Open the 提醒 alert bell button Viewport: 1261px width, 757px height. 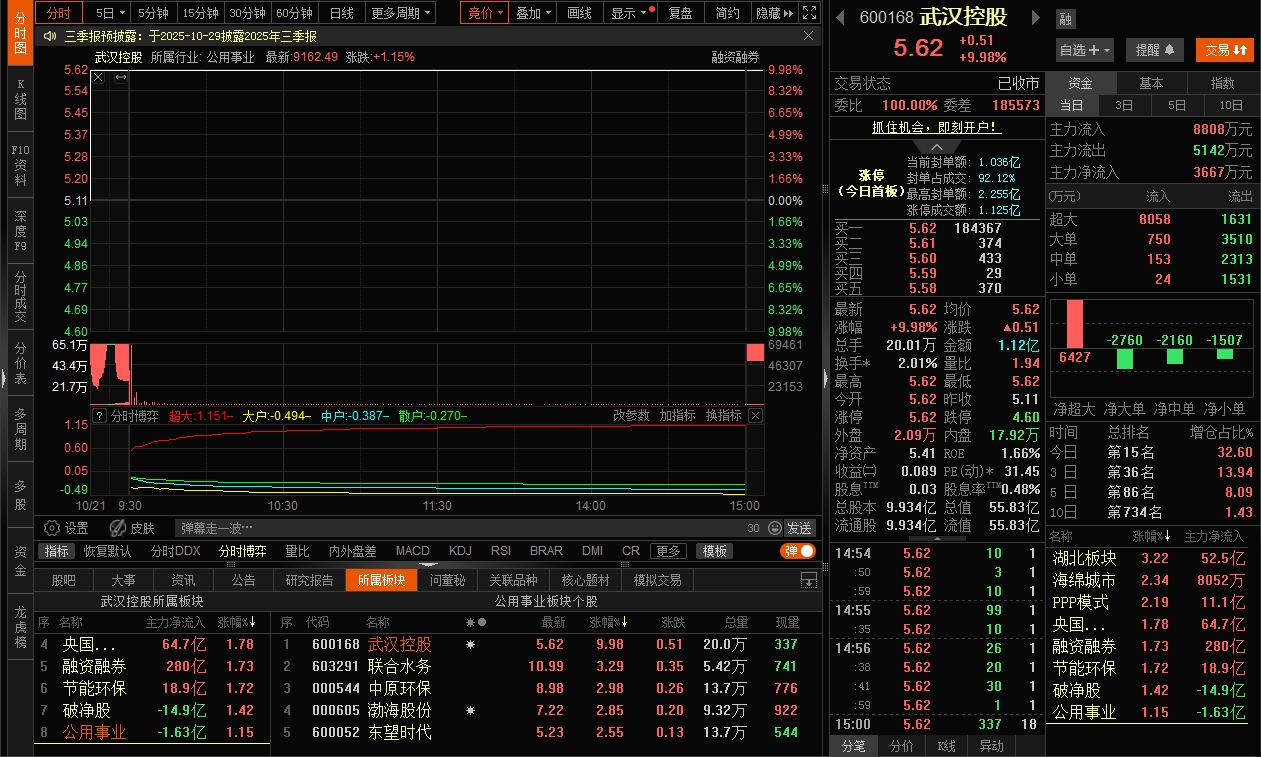coord(1155,50)
